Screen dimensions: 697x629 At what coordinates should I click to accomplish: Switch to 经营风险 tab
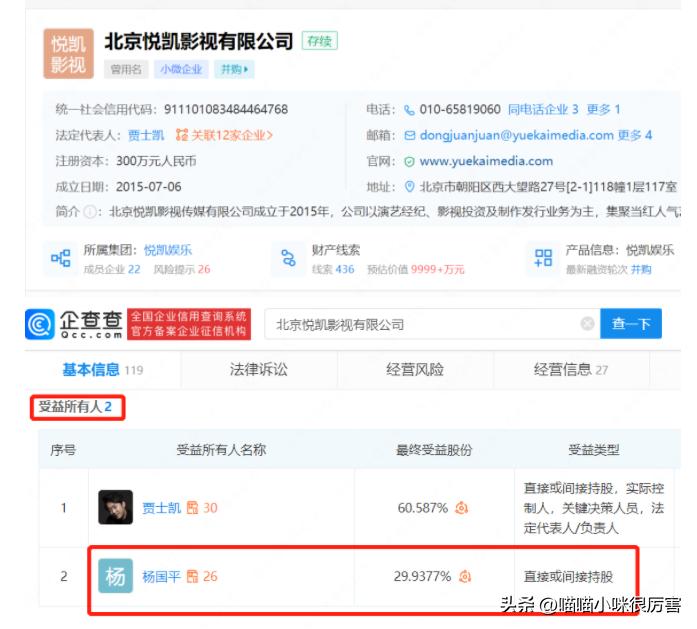(x=415, y=370)
